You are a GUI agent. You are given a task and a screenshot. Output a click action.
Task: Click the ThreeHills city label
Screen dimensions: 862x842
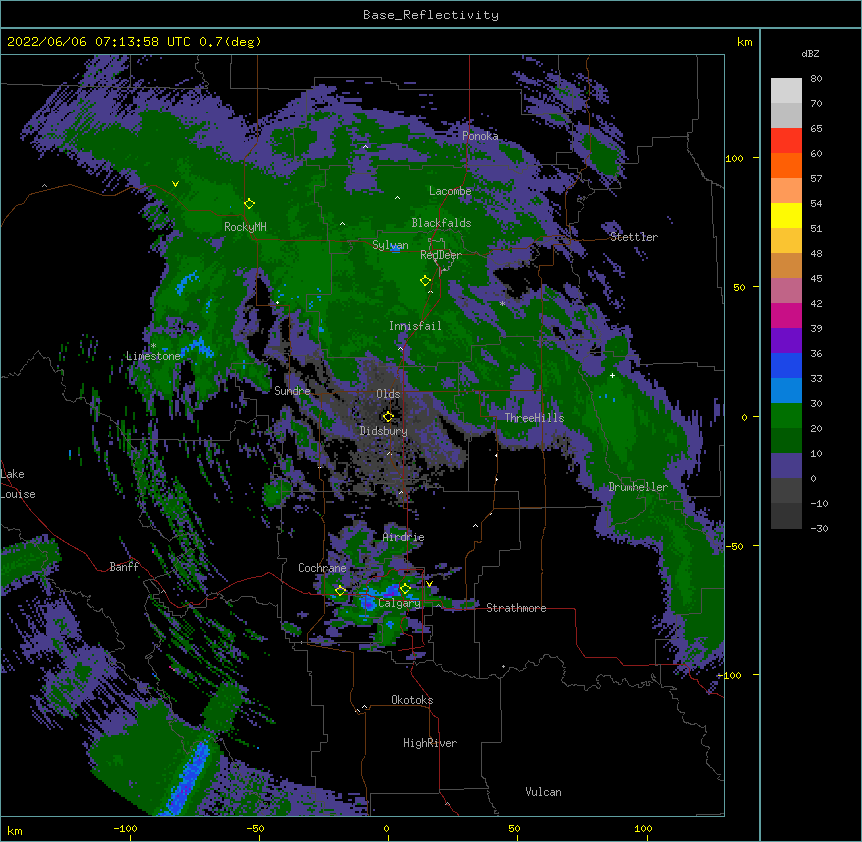click(534, 418)
